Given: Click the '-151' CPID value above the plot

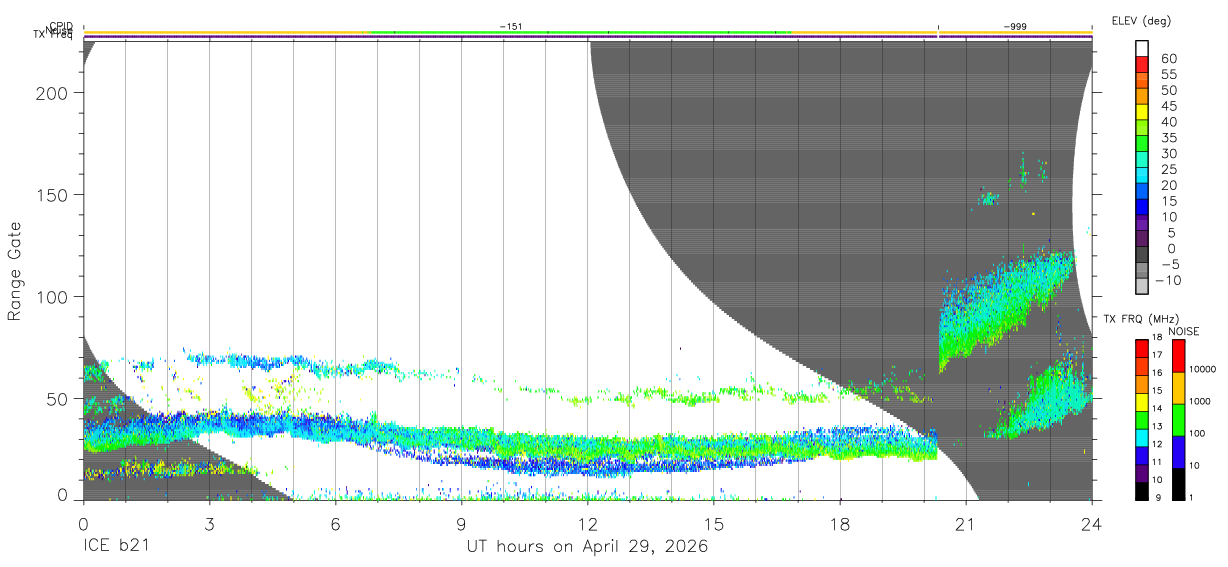Looking at the screenshot, I should coord(511,25).
